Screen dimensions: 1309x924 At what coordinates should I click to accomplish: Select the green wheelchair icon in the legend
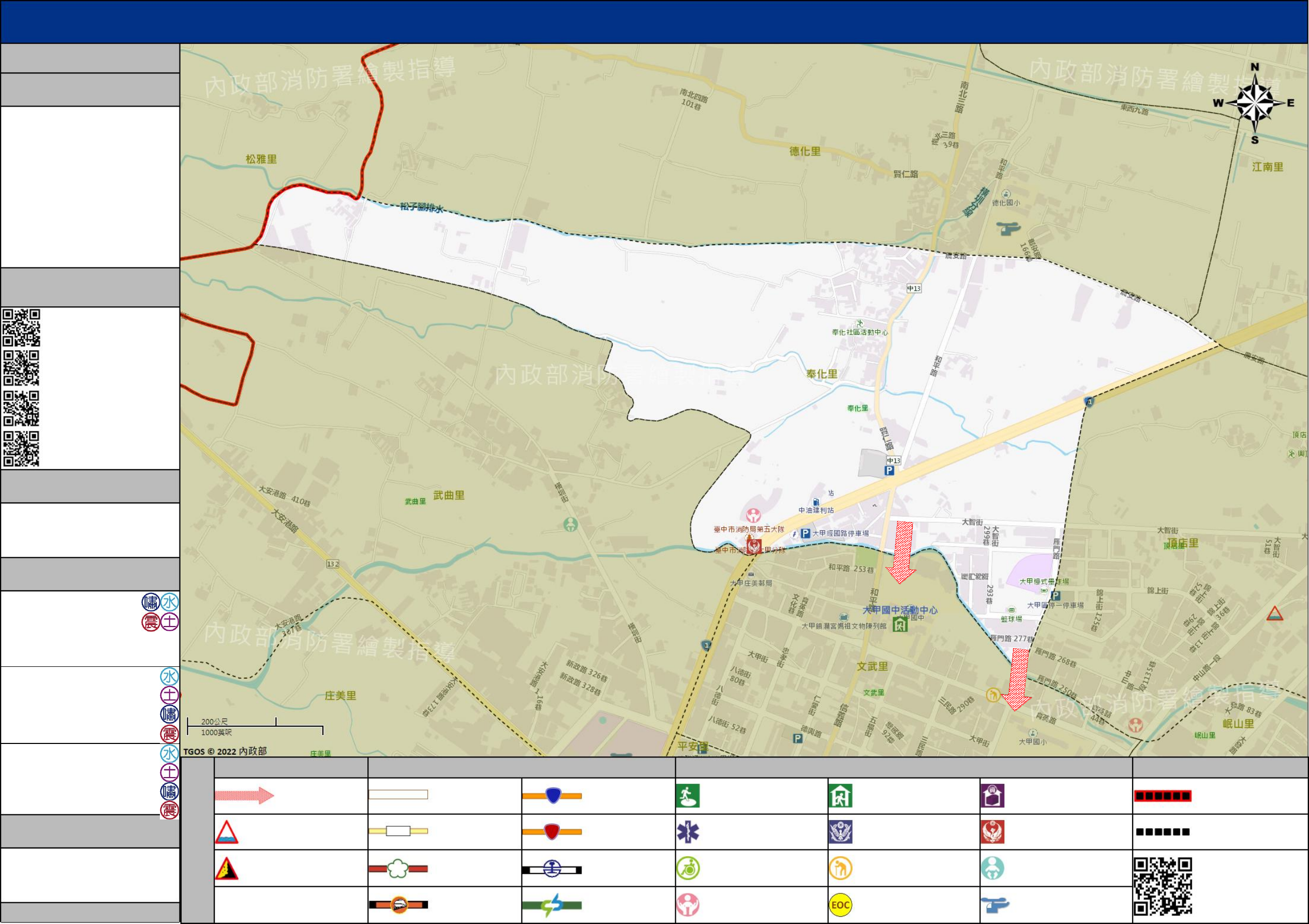[x=688, y=869]
